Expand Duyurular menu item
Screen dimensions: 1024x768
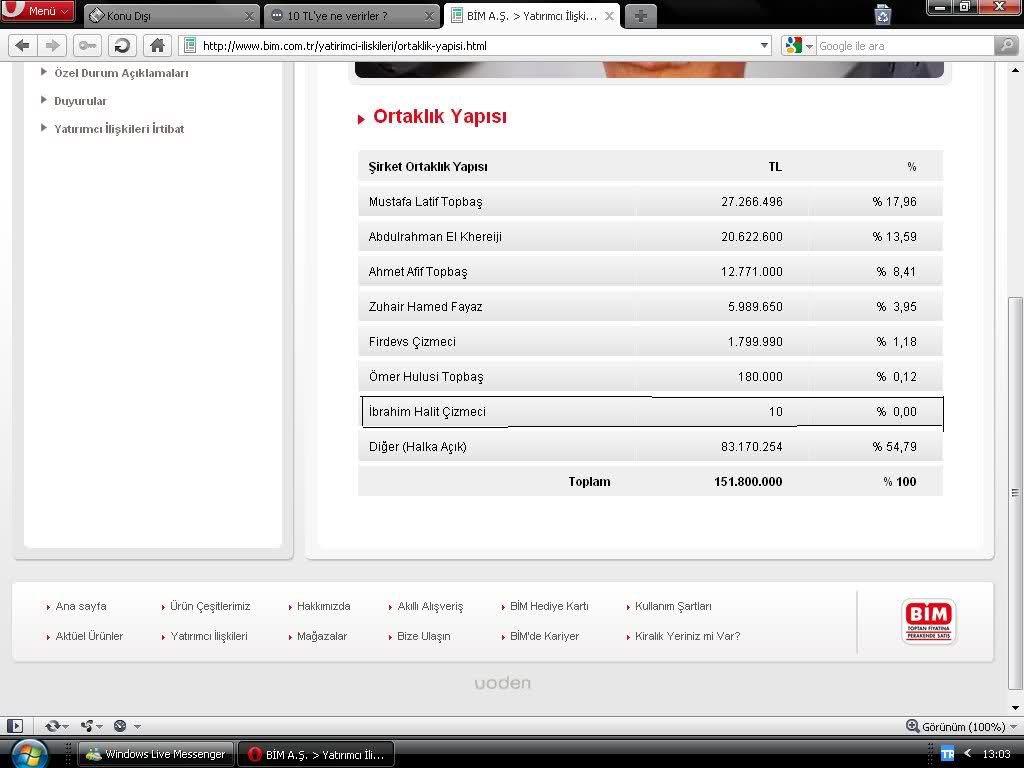click(80, 101)
